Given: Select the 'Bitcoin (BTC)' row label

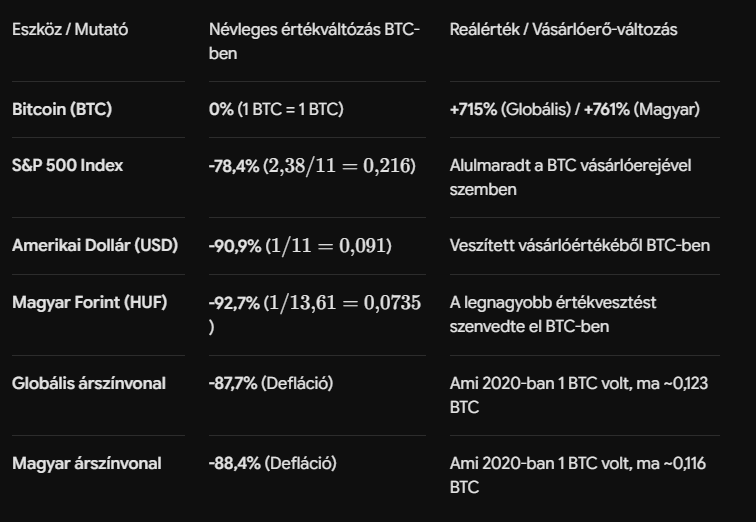Looking at the screenshot, I should coord(62,109).
